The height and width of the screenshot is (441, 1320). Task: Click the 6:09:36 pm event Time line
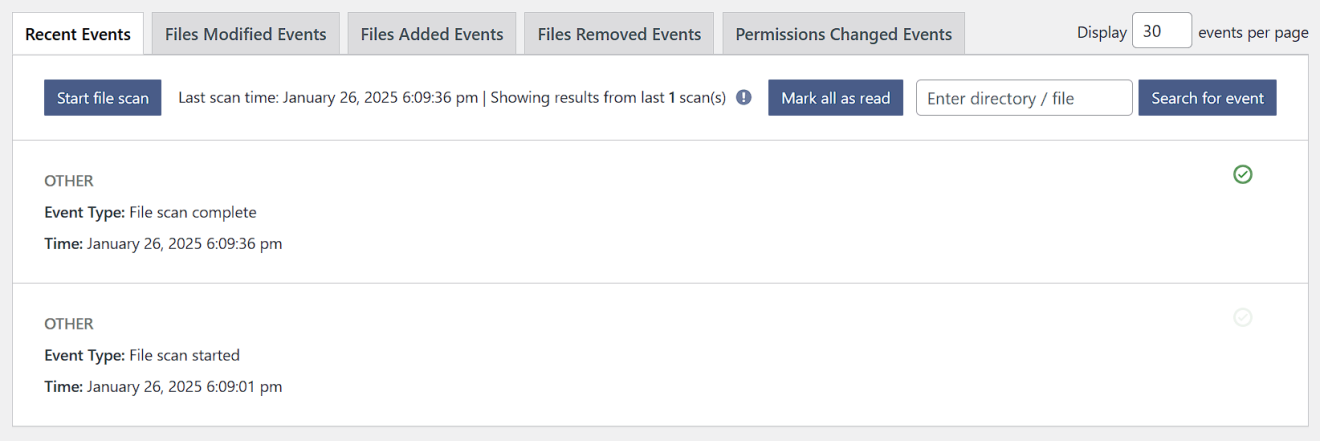click(x=163, y=243)
